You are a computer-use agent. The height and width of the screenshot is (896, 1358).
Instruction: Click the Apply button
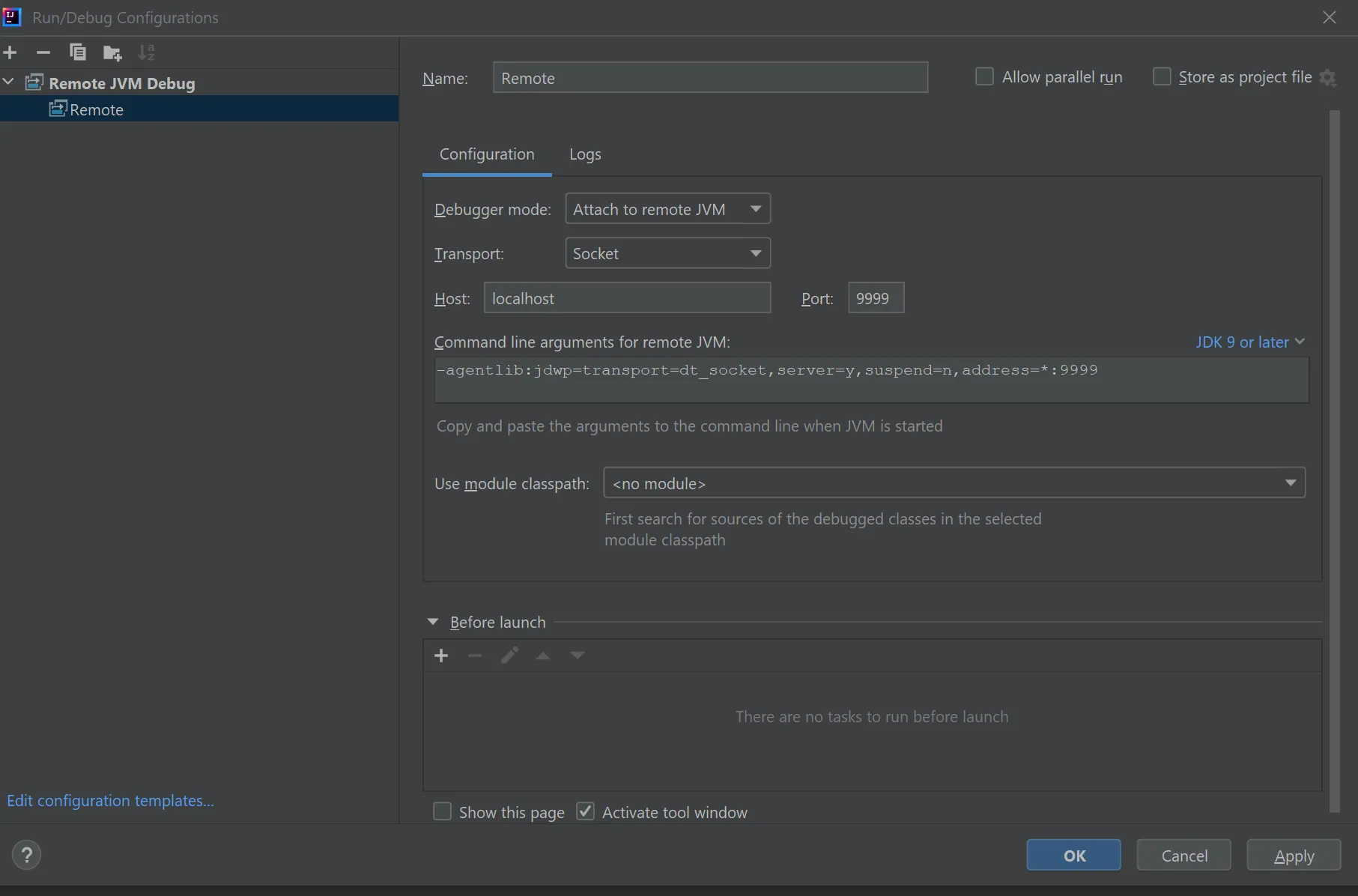tap(1294, 856)
